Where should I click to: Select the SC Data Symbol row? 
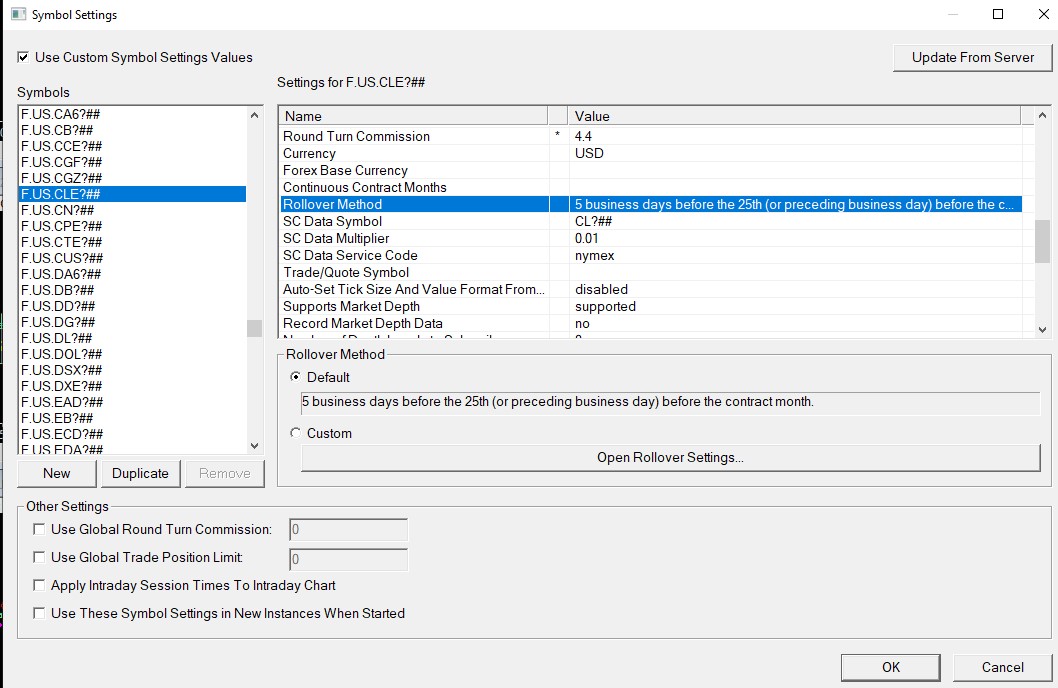(651, 221)
